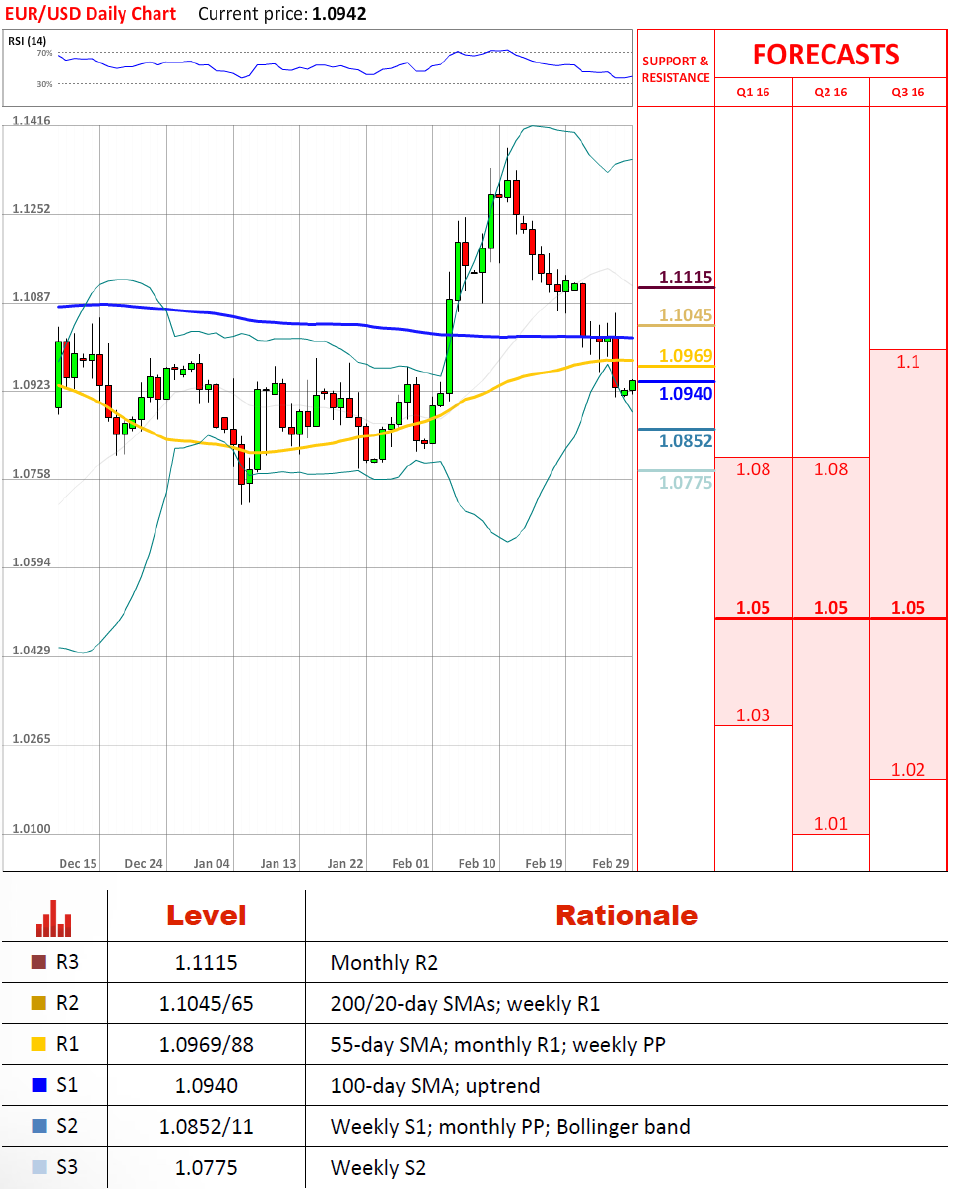Image resolution: width=953 pixels, height=1189 pixels.
Task: Click the 1.1045 resistance level label
Action: click(685, 315)
